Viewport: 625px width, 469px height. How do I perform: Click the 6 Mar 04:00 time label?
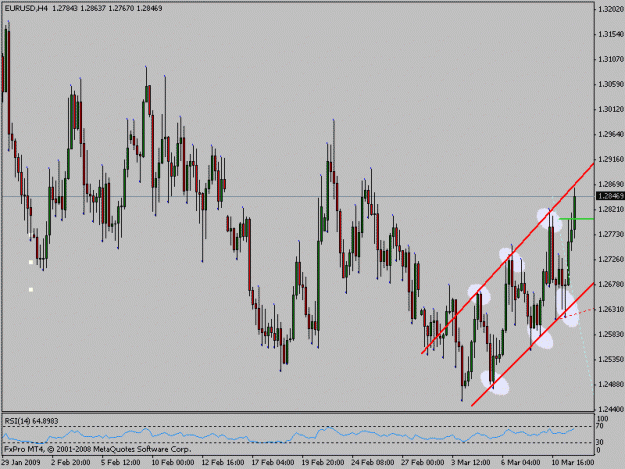(521, 463)
